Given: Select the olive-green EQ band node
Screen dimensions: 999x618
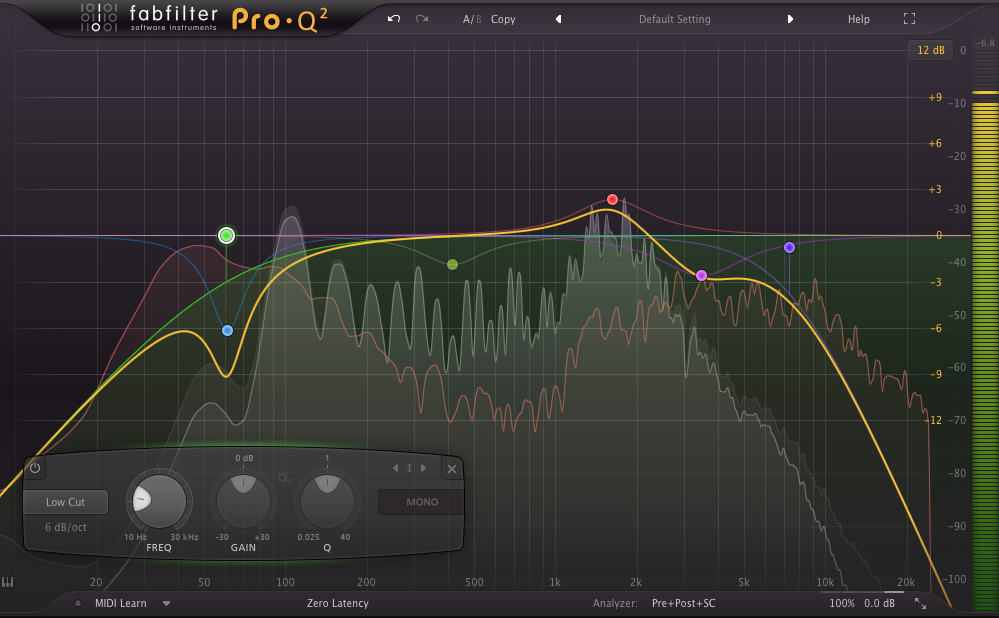Looking at the screenshot, I should pyautogui.click(x=452, y=264).
